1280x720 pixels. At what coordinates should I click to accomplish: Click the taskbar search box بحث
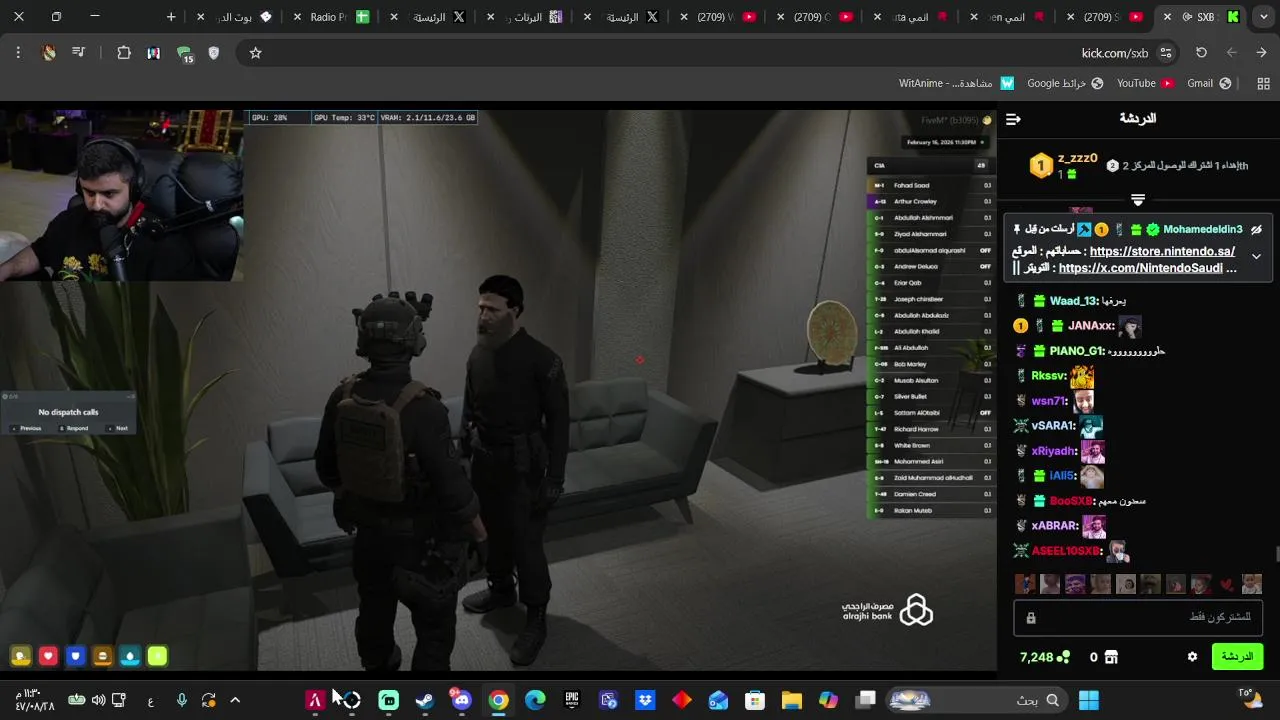(976, 700)
